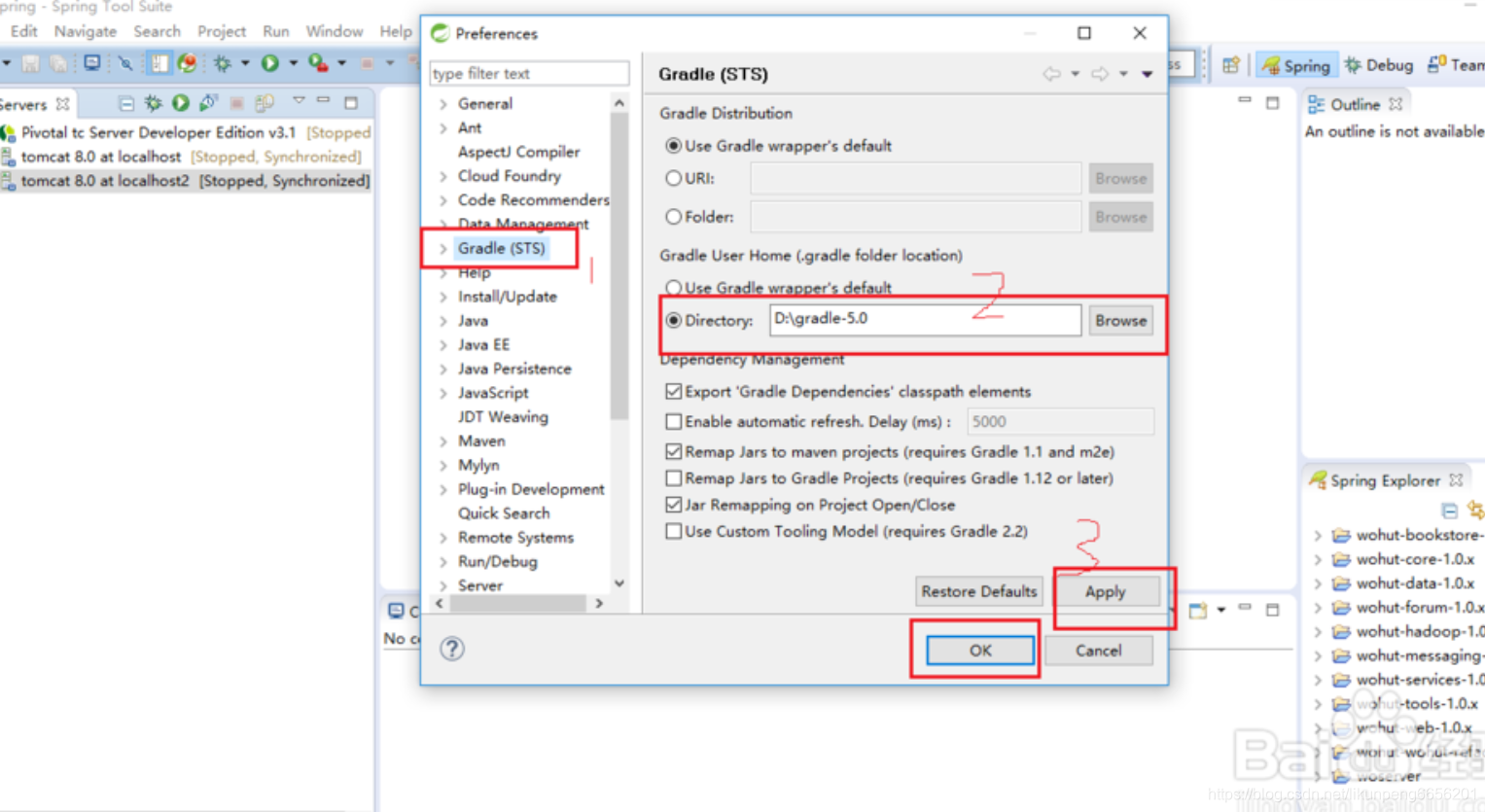Expand the Java preferences node

pos(443,321)
